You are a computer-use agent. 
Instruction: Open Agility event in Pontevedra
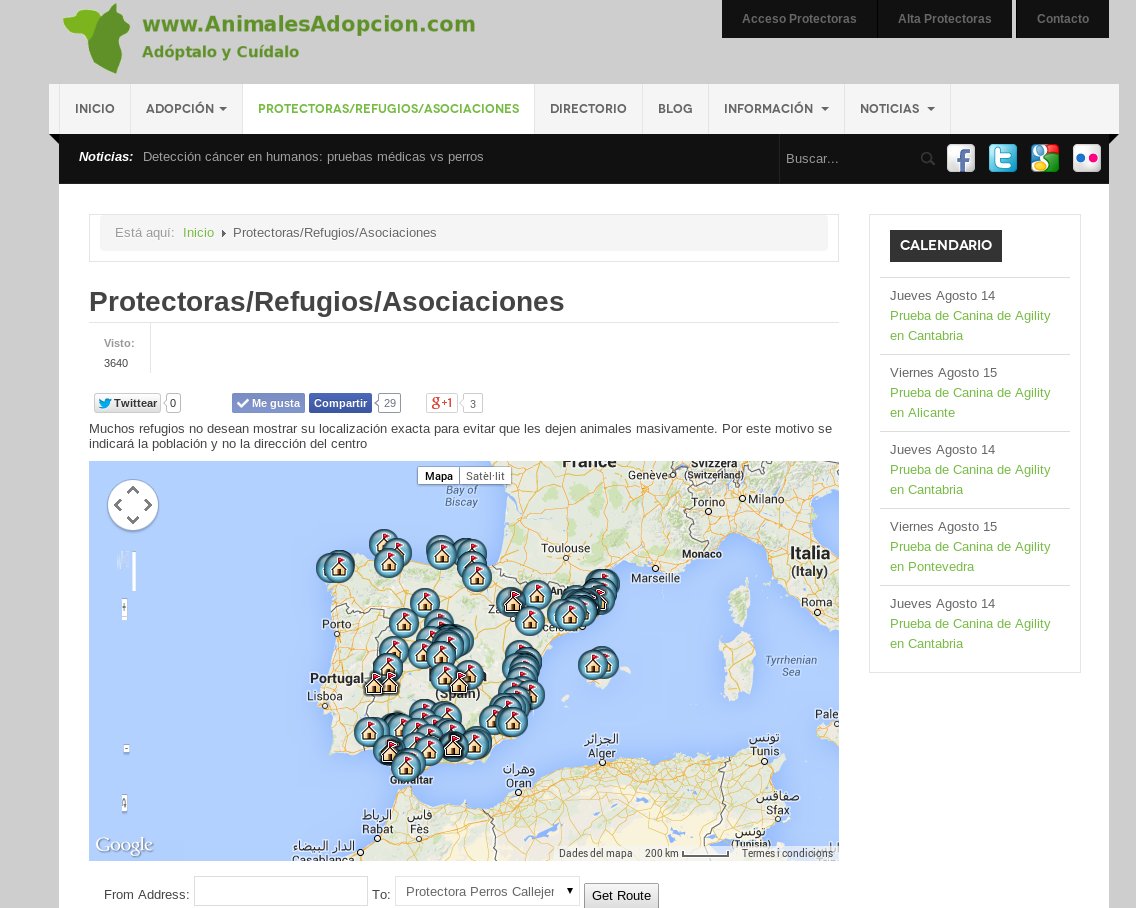coord(970,557)
